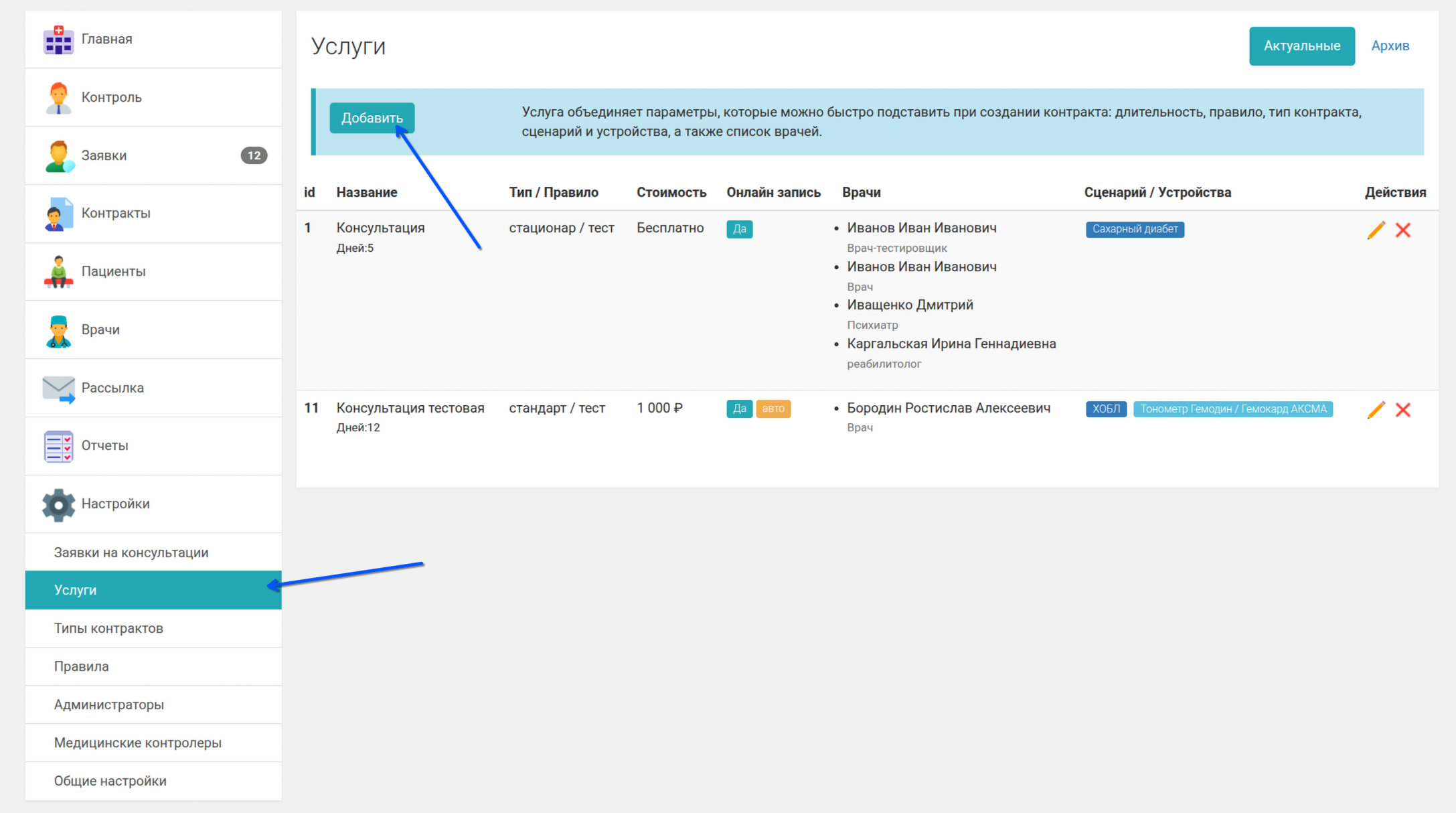Open Медицинские контролеры submenu item
The height and width of the screenshot is (813, 1456).
pos(137,743)
